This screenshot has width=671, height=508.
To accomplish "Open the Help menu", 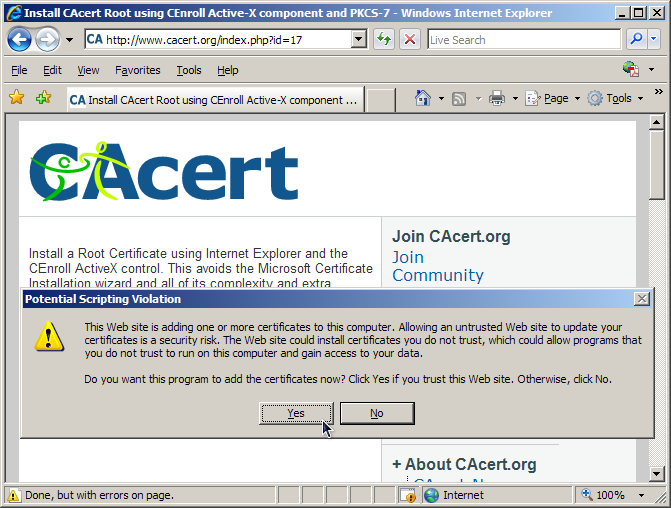I will [228, 70].
